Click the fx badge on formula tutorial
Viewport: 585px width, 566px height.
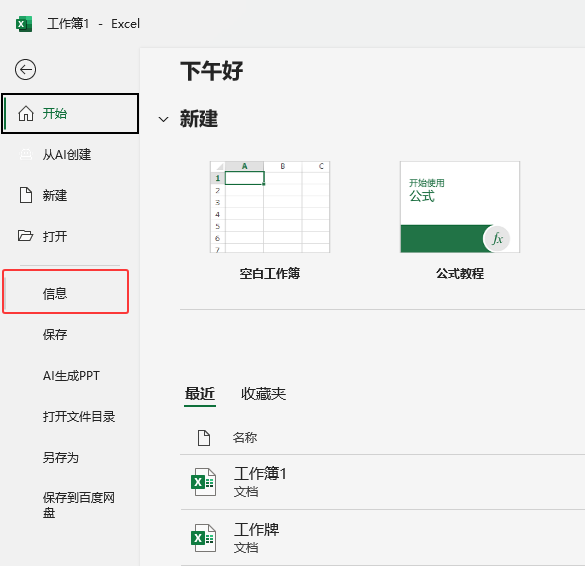(497, 238)
